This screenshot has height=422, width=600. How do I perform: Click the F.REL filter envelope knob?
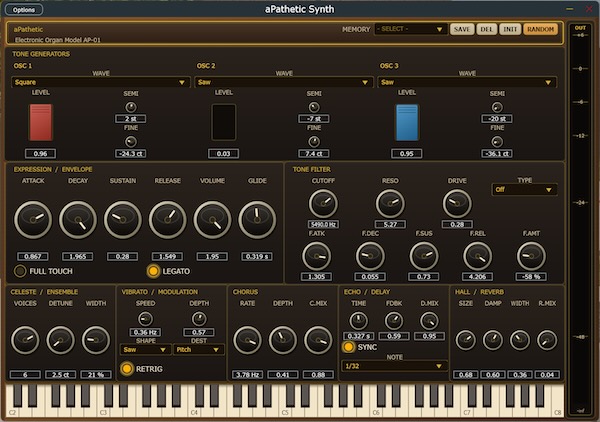tap(478, 256)
